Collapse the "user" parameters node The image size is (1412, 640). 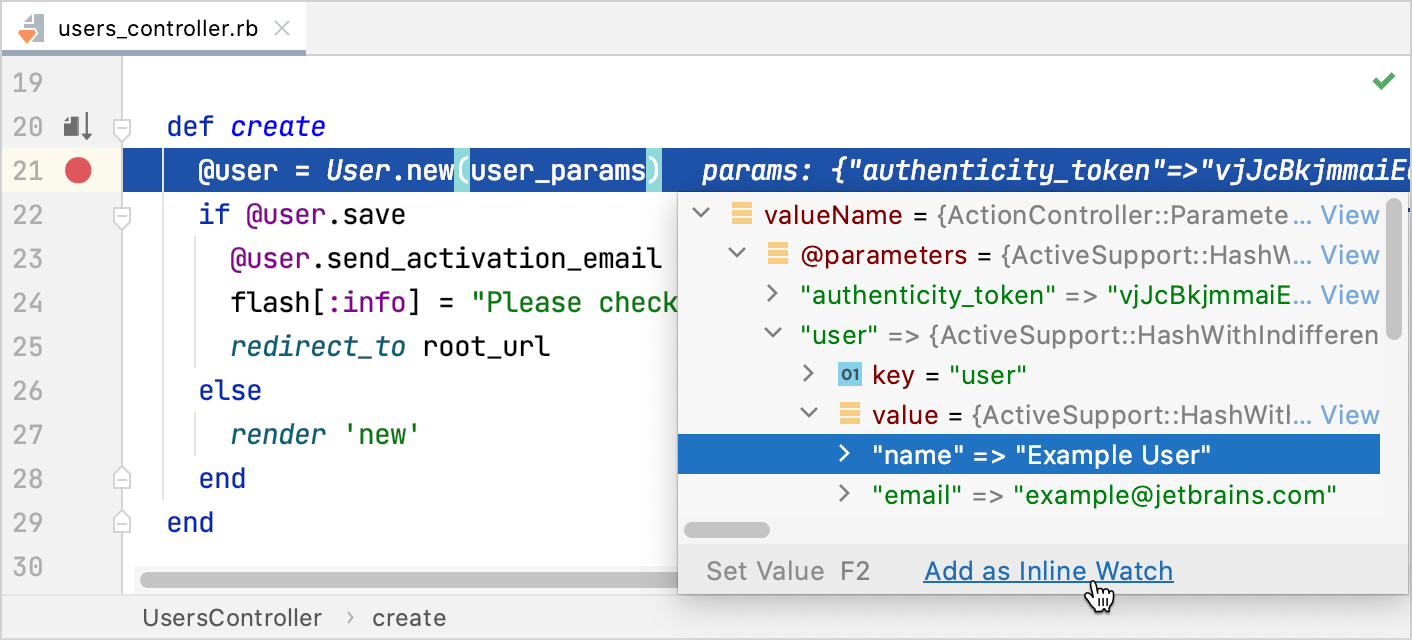(772, 334)
